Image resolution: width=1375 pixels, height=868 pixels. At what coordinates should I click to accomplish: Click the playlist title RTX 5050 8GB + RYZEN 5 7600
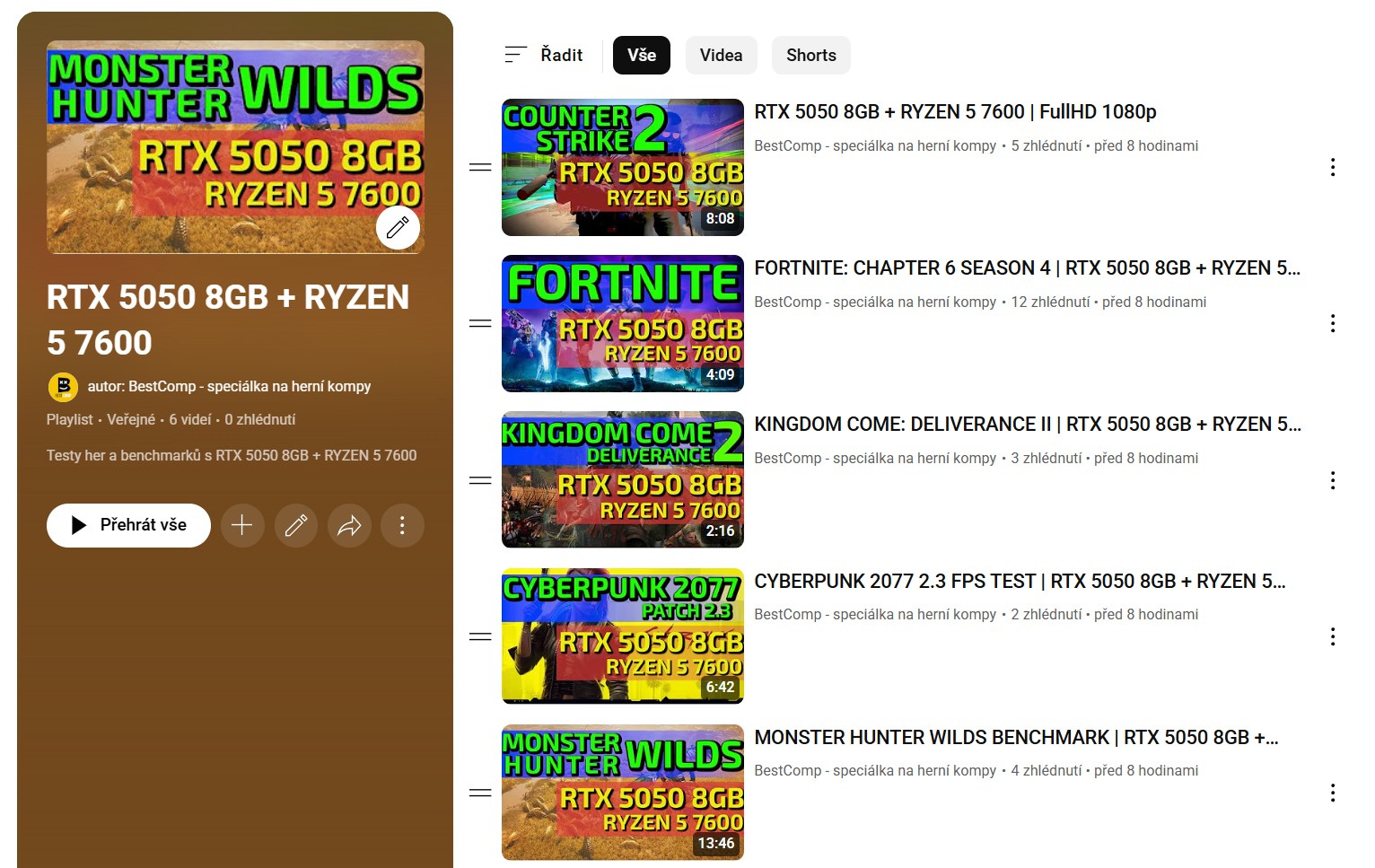coord(228,320)
